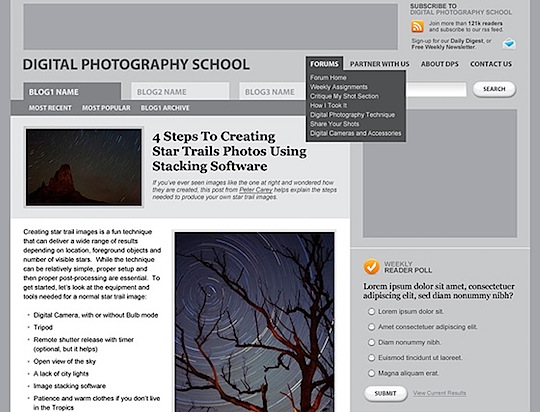The width and height of the screenshot is (540, 412).
Task: Show MOST POPULAR posts
Action: pos(106,108)
